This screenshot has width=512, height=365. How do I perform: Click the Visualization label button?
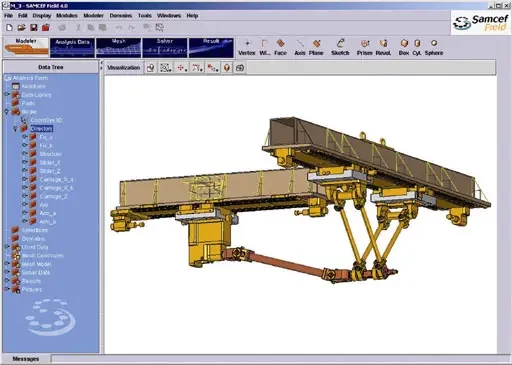coord(124,68)
